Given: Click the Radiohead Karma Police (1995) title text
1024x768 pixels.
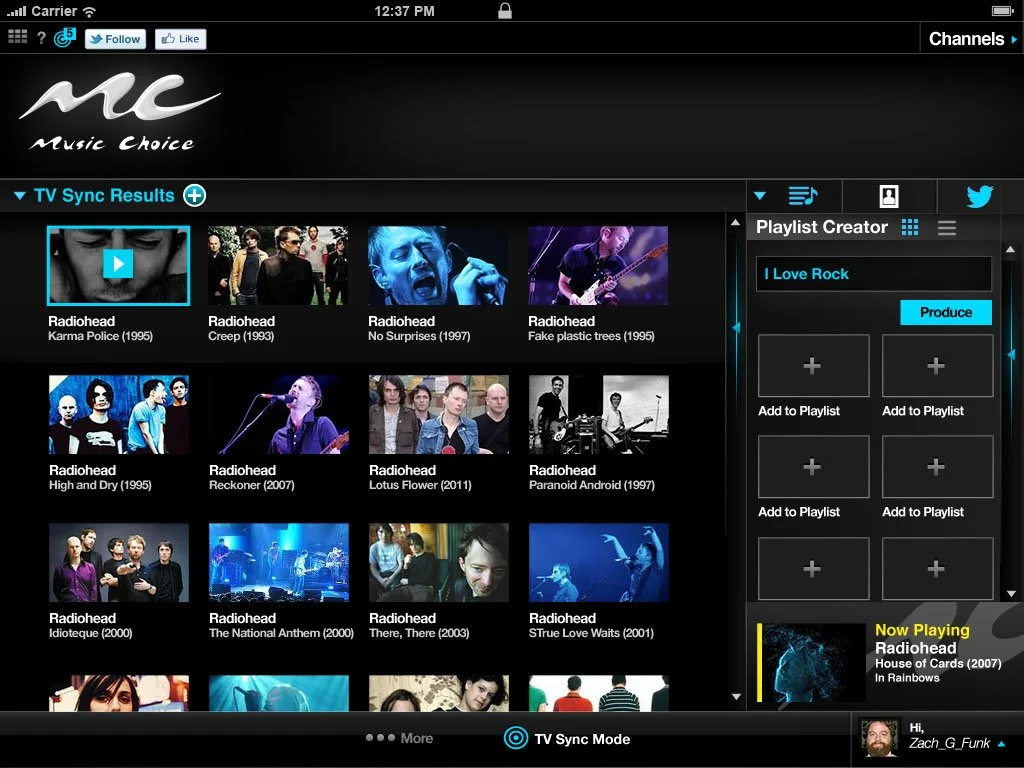Looking at the screenshot, I should click(100, 328).
